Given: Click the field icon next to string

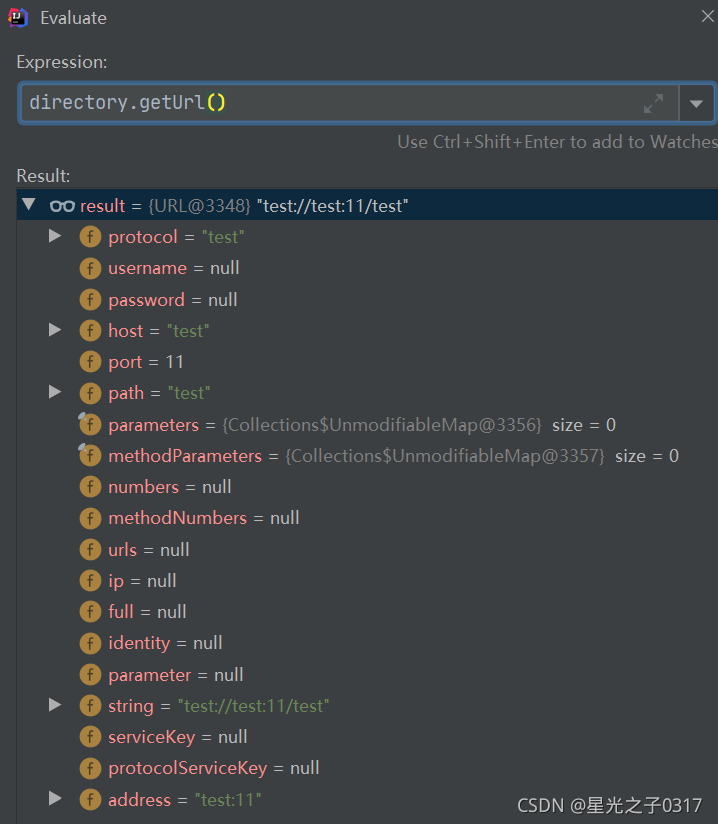Looking at the screenshot, I should coord(90,706).
